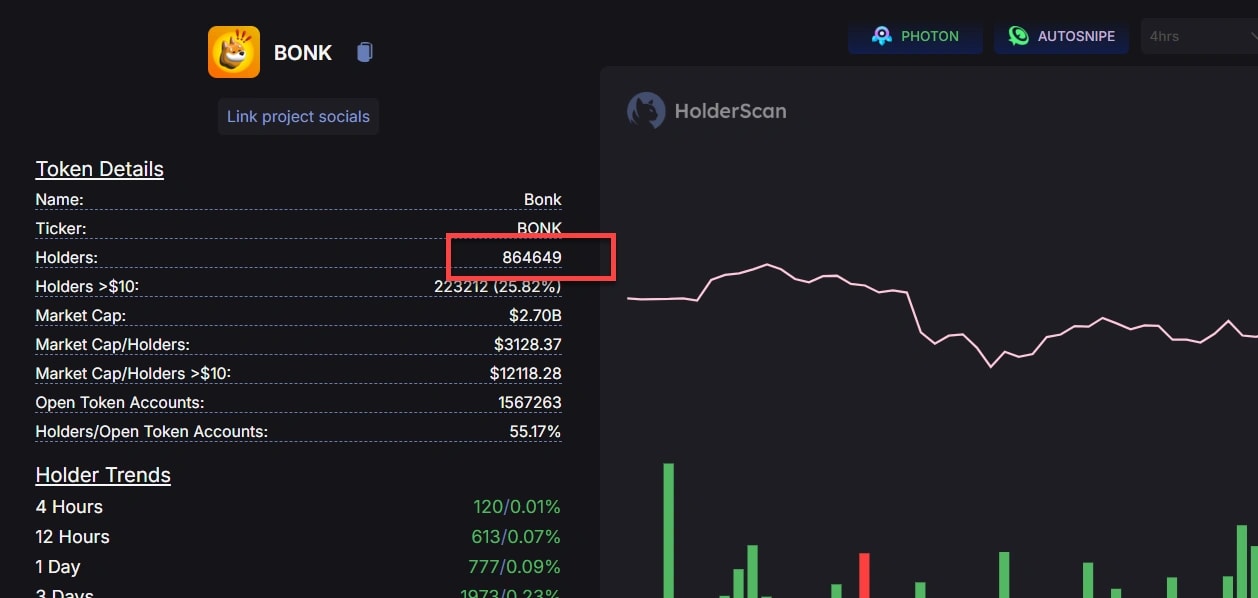Open the AUTOSNIPE trading link
The width and height of the screenshot is (1258, 598).
(1061, 36)
